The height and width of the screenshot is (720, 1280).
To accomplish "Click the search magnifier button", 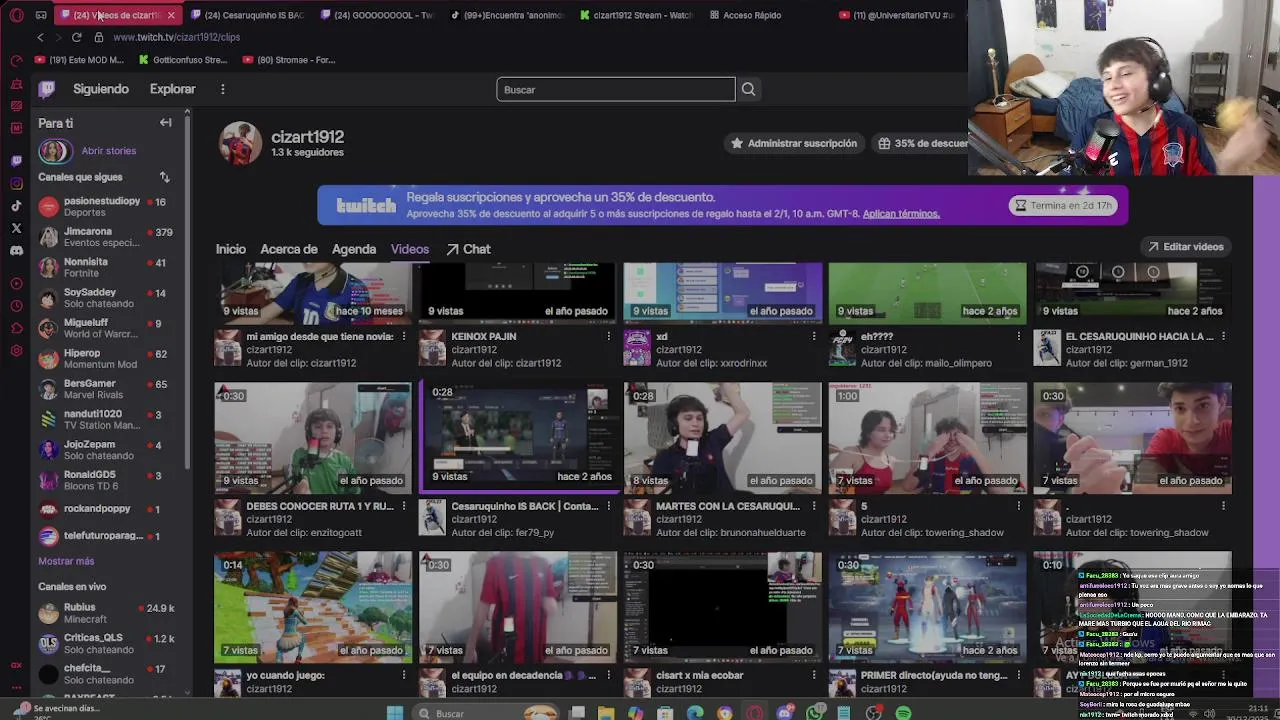I will 748,90.
